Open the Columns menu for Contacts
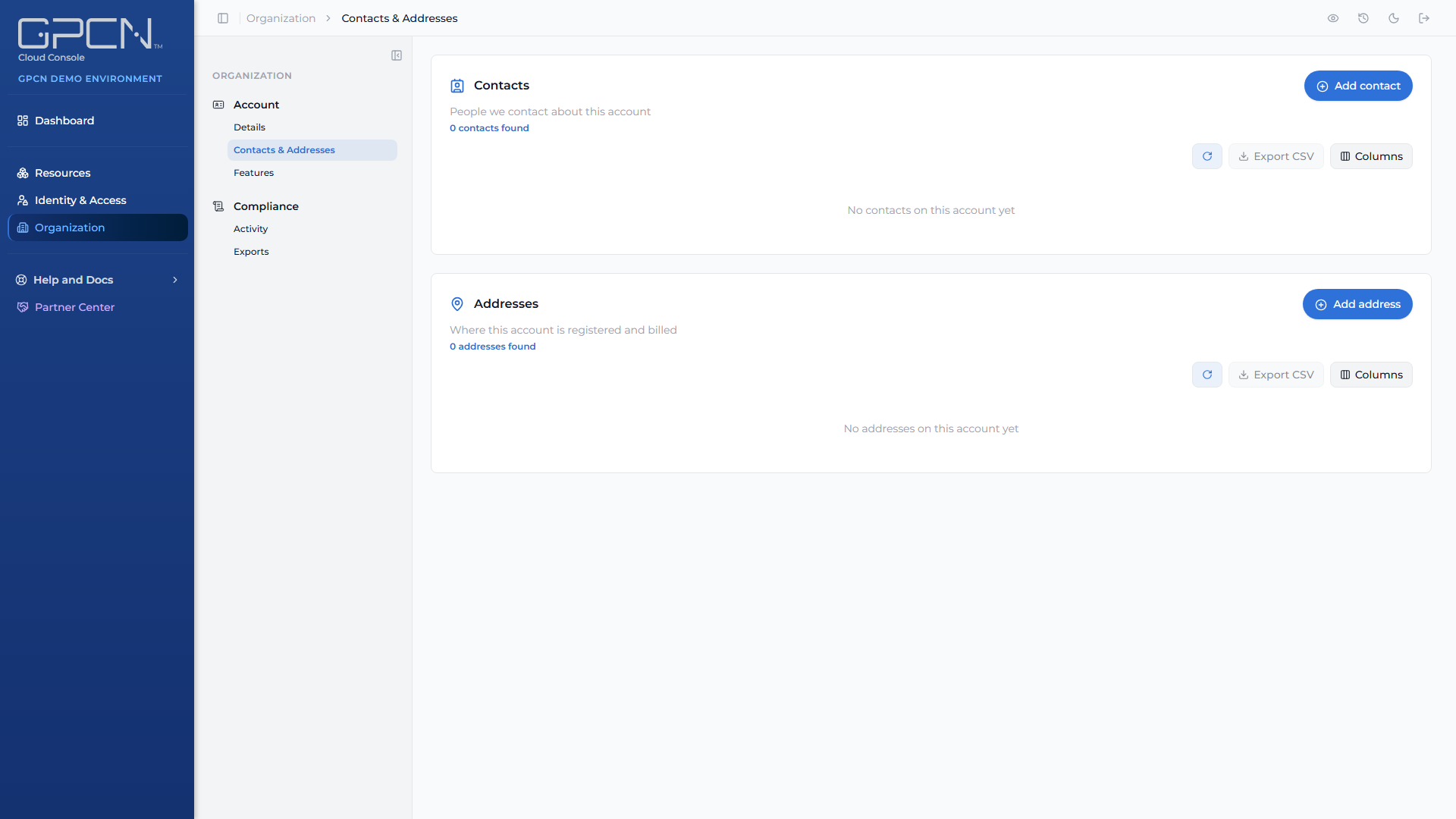 [1371, 156]
